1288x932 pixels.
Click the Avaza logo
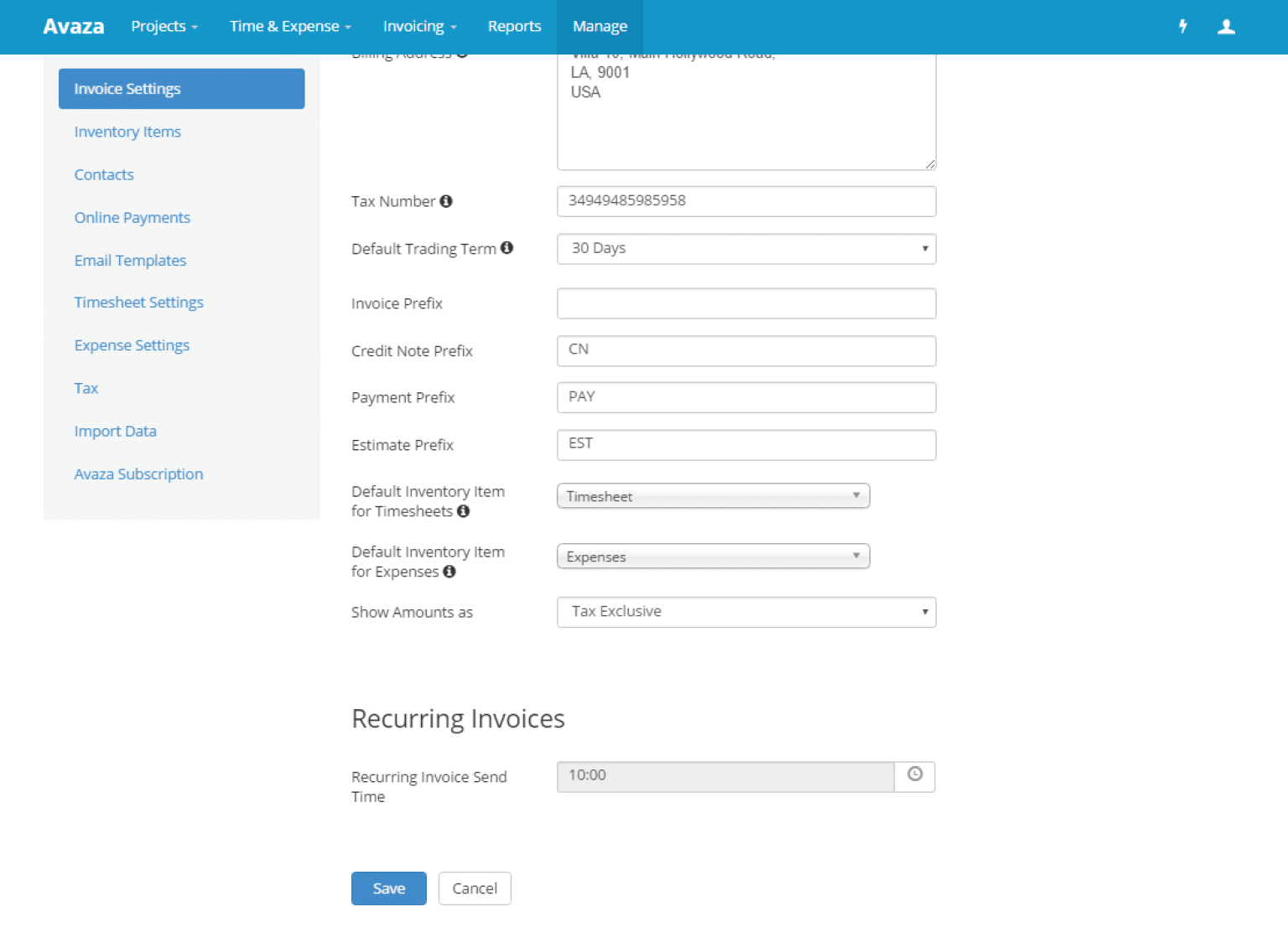click(x=73, y=26)
